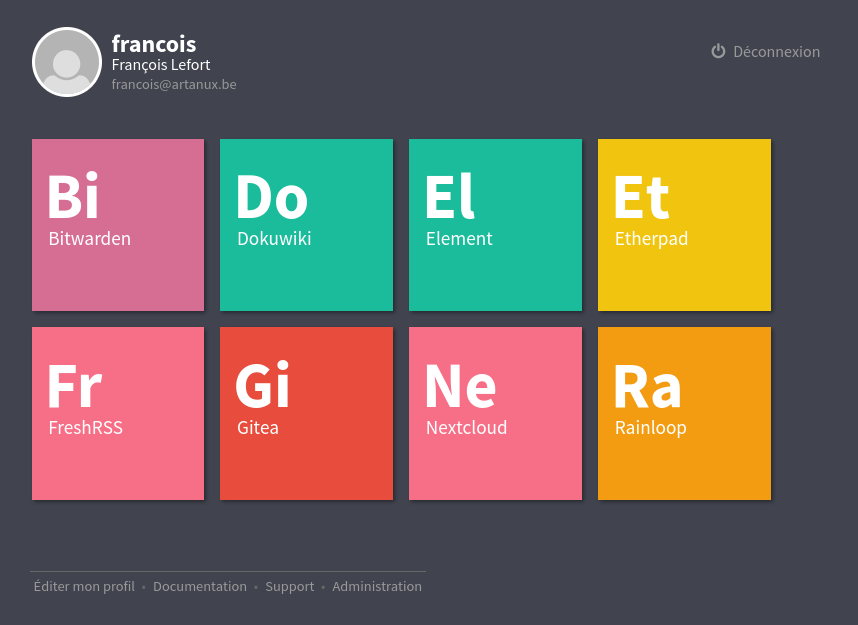Image resolution: width=858 pixels, height=625 pixels.
Task: Click the Déconnexion logout link
Action: (x=776, y=52)
